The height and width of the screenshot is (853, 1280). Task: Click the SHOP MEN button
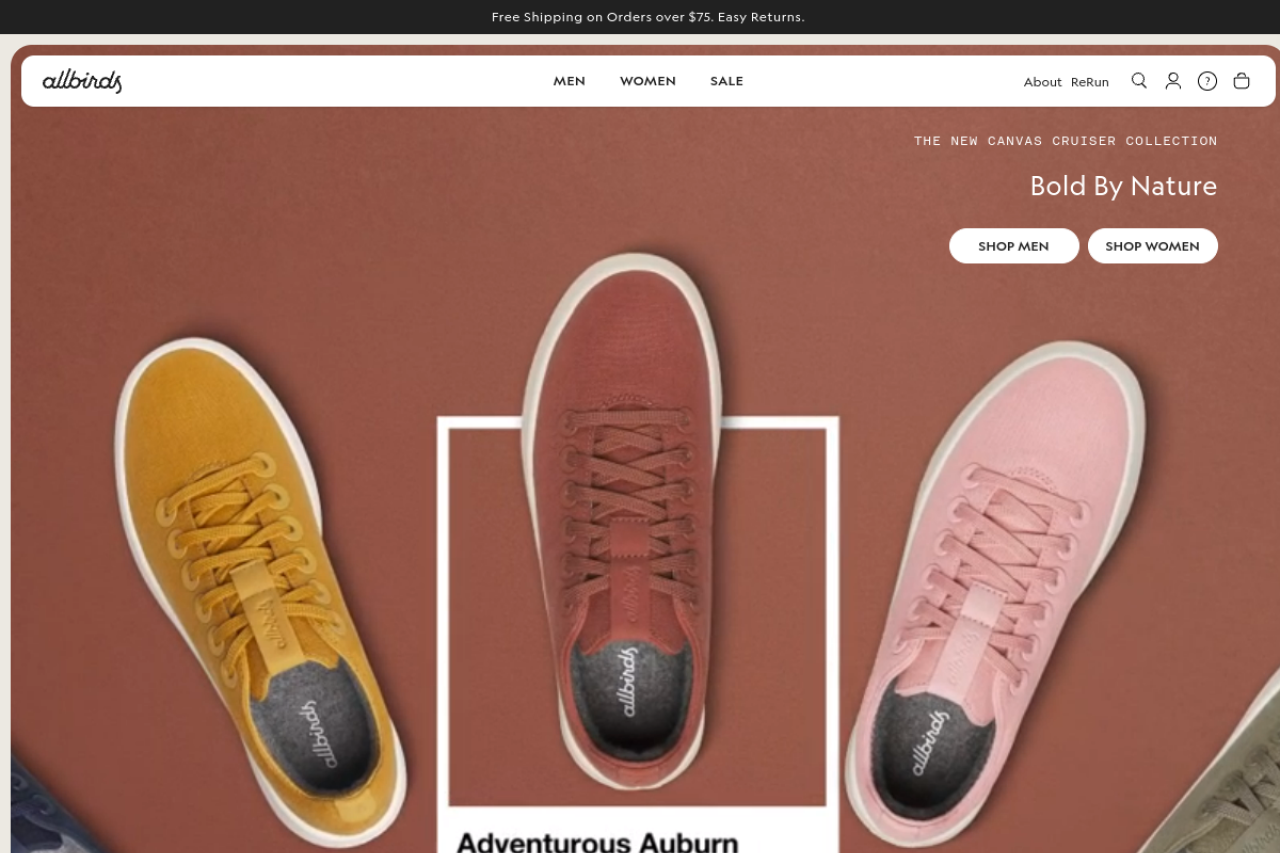1014,246
